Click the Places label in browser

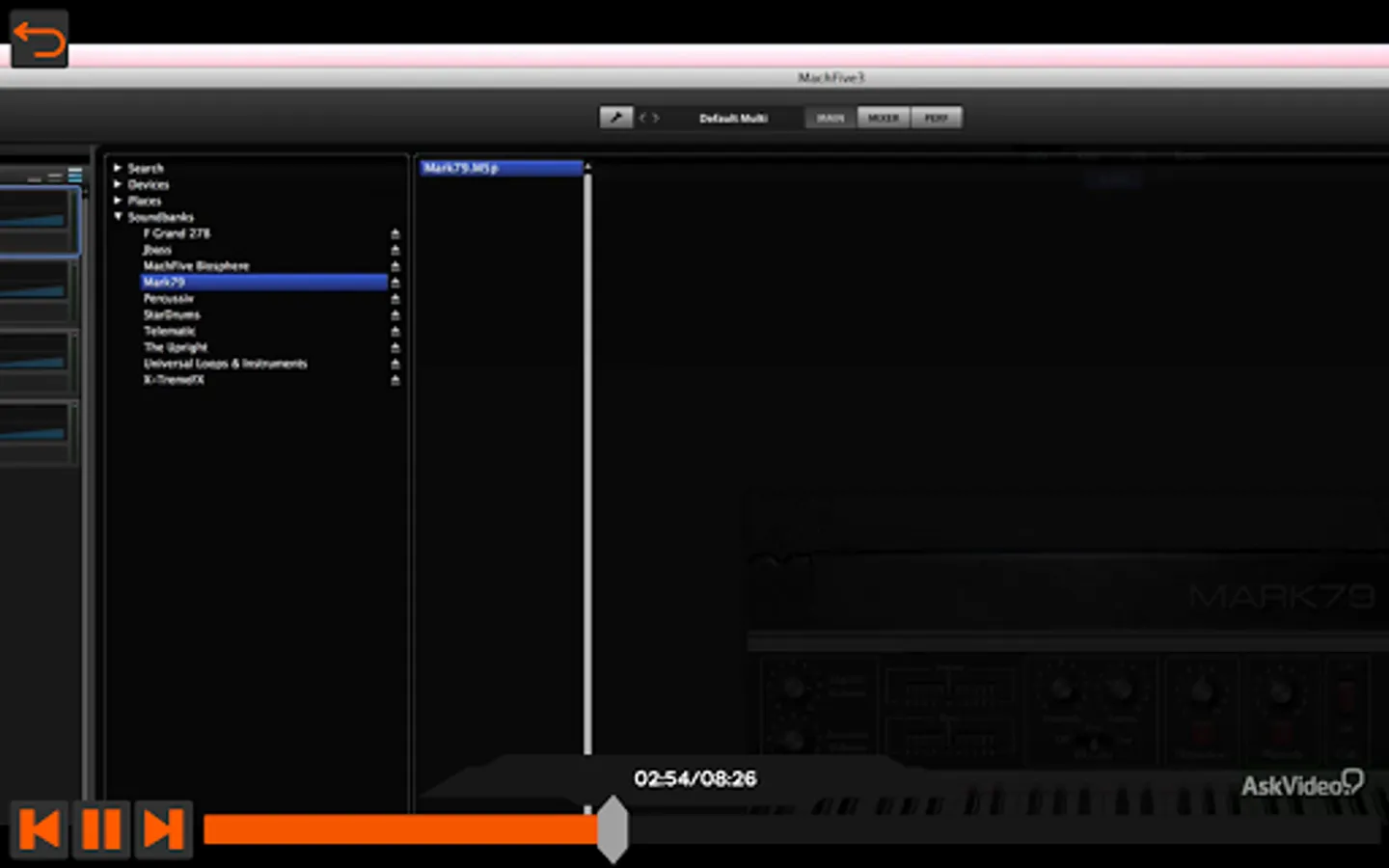pos(144,201)
